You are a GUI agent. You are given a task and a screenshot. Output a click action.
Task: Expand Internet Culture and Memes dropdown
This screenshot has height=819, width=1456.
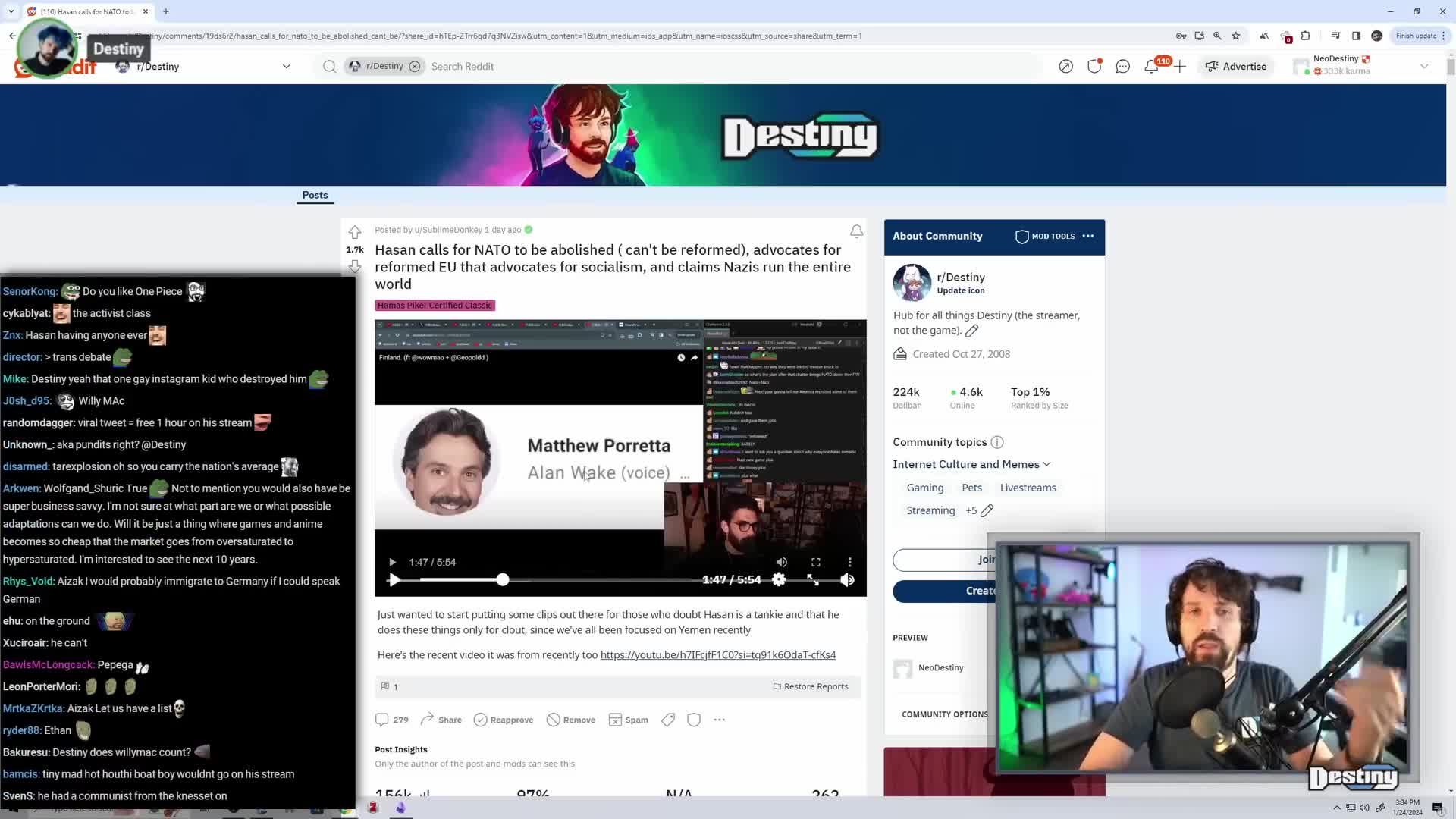(x=971, y=464)
